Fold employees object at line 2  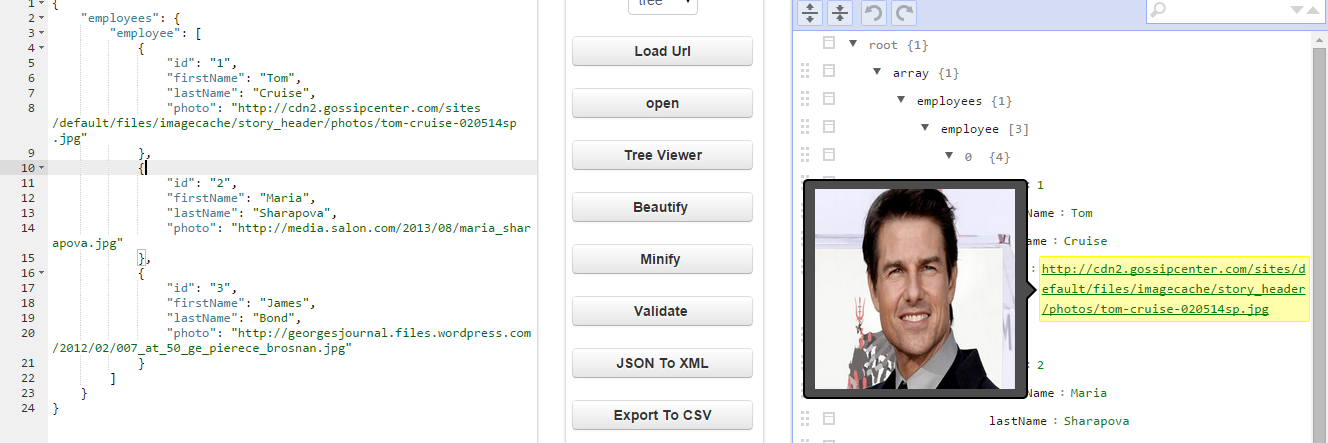coord(43,18)
